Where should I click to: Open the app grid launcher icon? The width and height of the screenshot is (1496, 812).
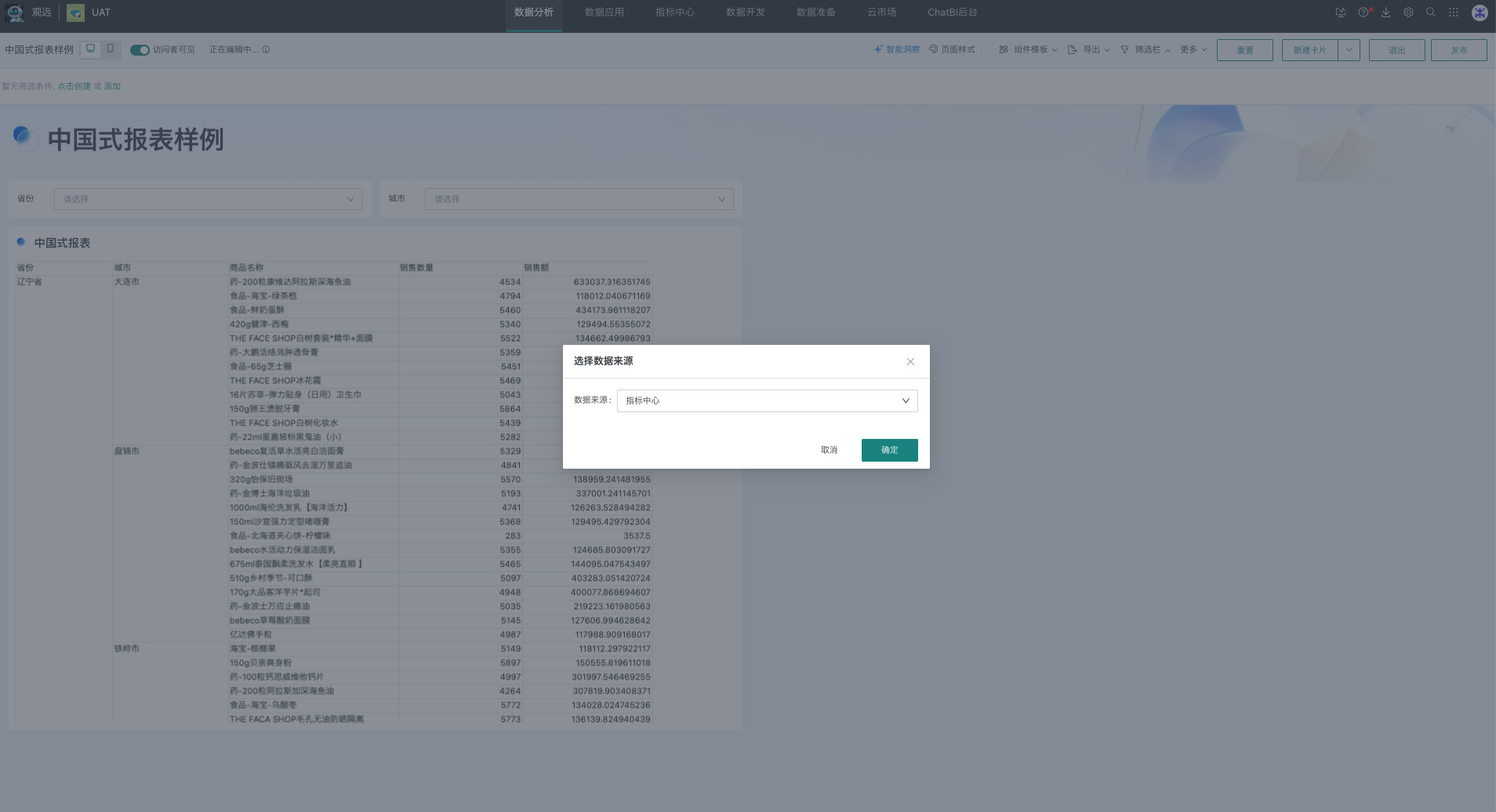(x=1454, y=13)
